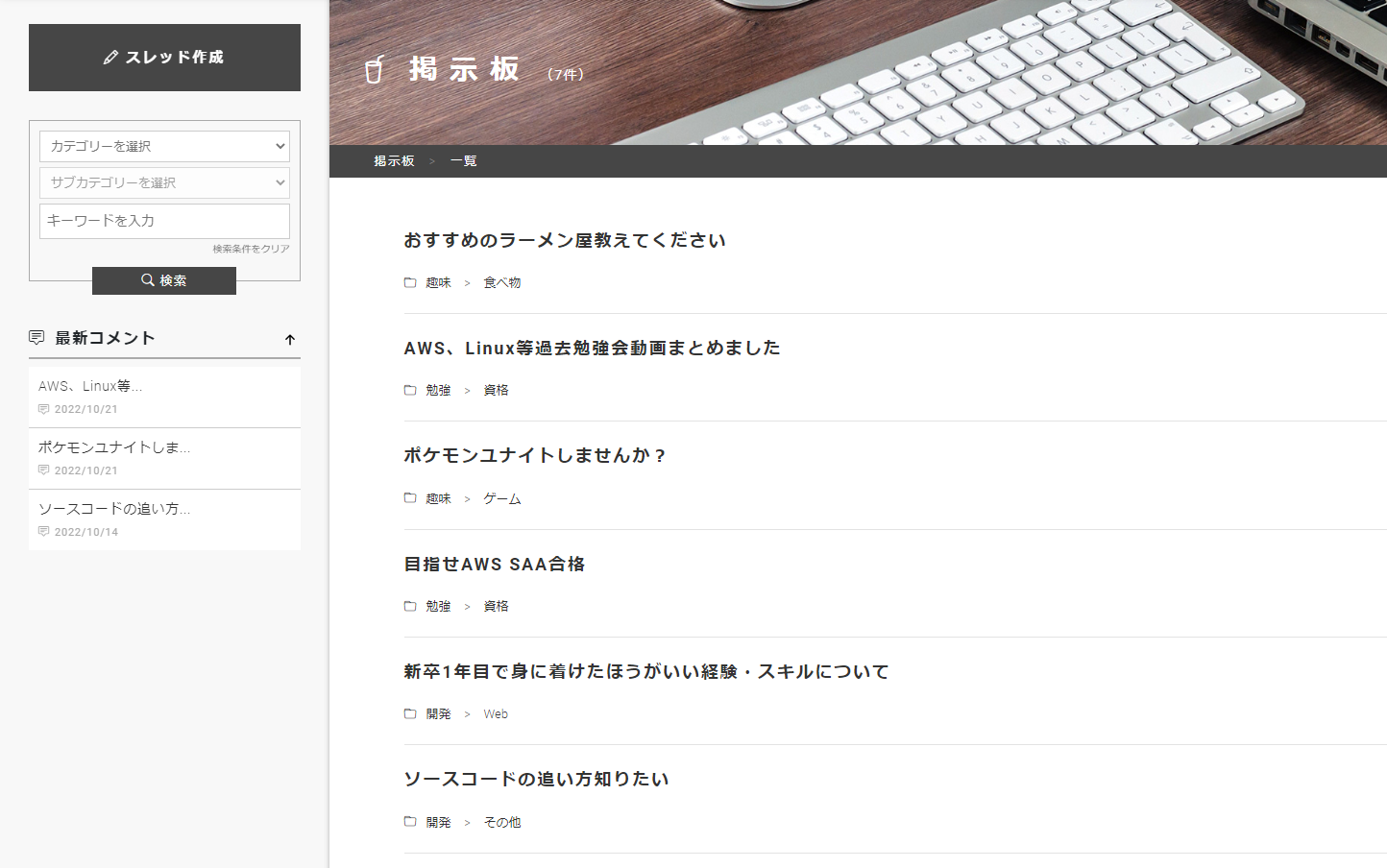Image resolution: width=1387 pixels, height=868 pixels.
Task: Click folder icon under 目指せAWS SAA合格
Action: [410, 606]
